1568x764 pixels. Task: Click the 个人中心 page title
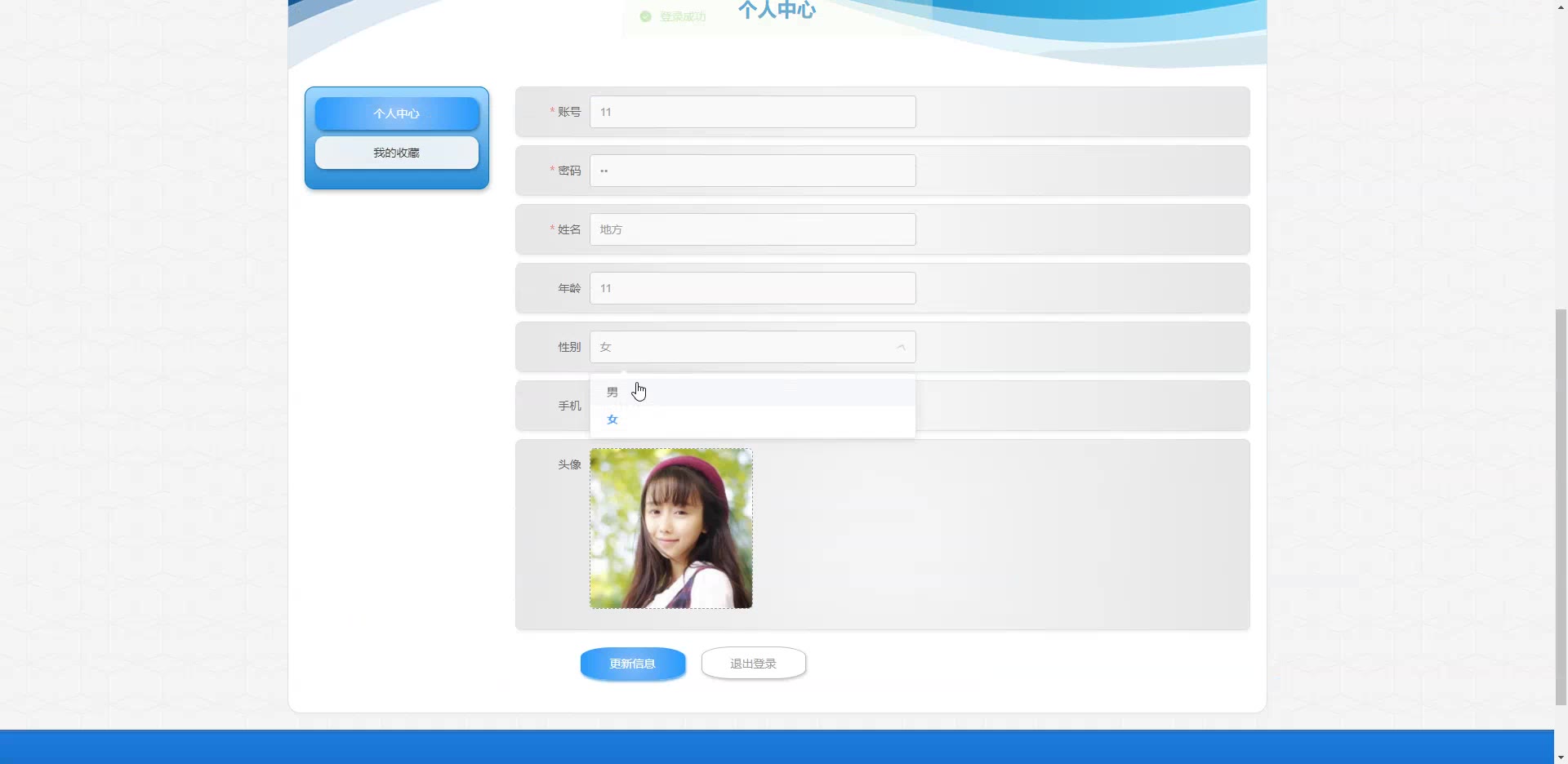(777, 10)
